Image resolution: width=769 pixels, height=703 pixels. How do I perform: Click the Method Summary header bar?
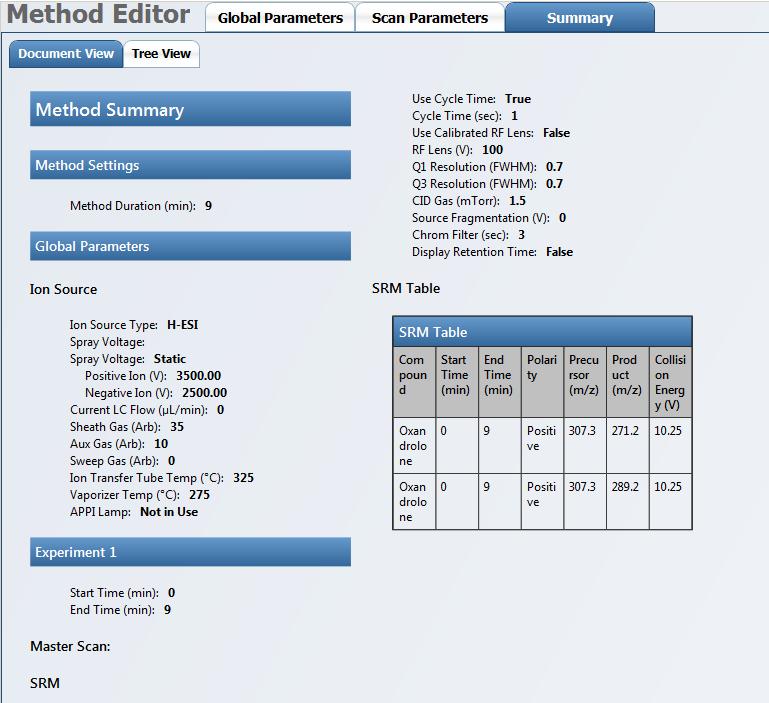click(x=190, y=110)
